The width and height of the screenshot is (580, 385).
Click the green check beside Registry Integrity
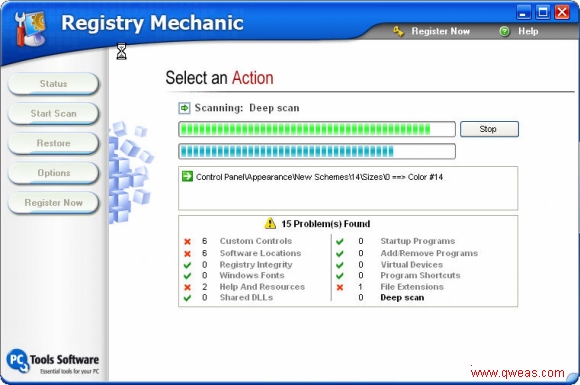[188, 265]
